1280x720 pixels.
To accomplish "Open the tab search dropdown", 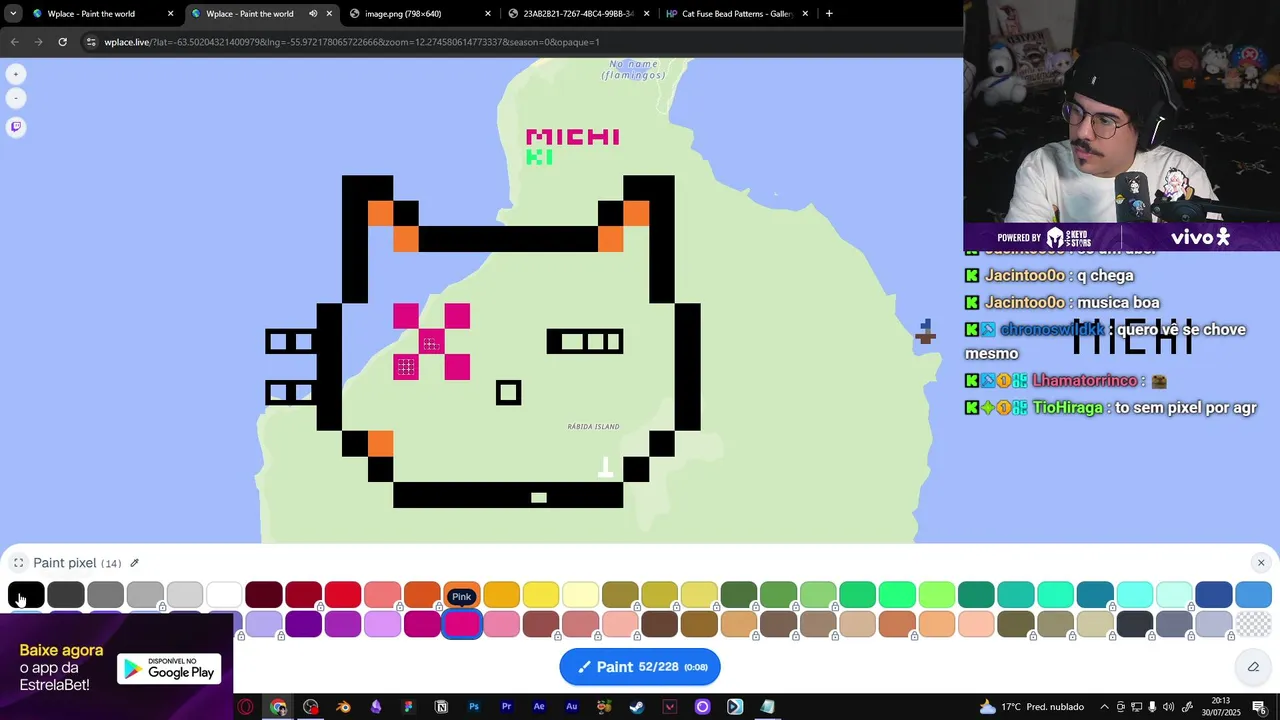I will 13,14.
